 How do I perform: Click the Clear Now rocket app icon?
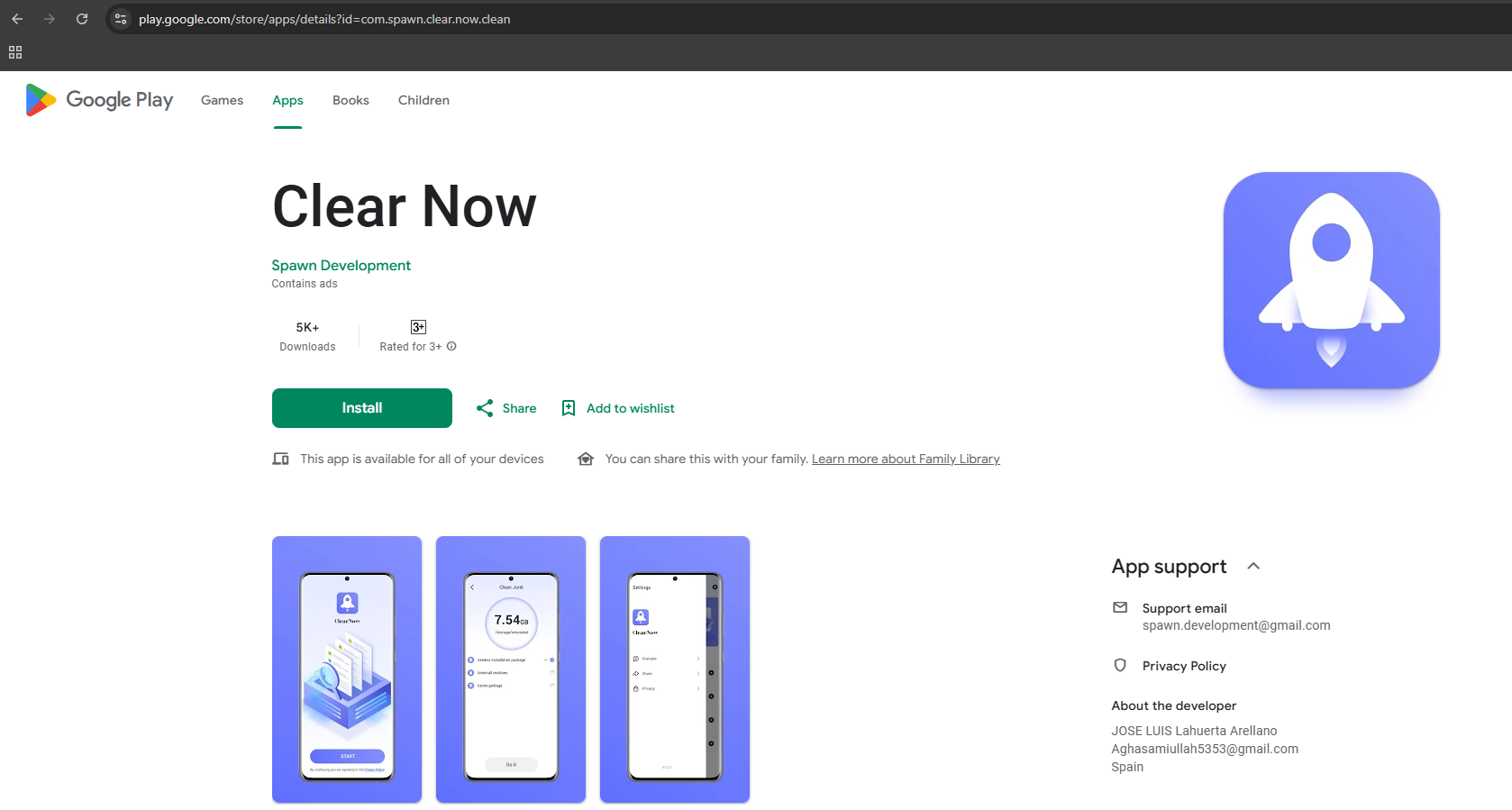click(x=1331, y=280)
